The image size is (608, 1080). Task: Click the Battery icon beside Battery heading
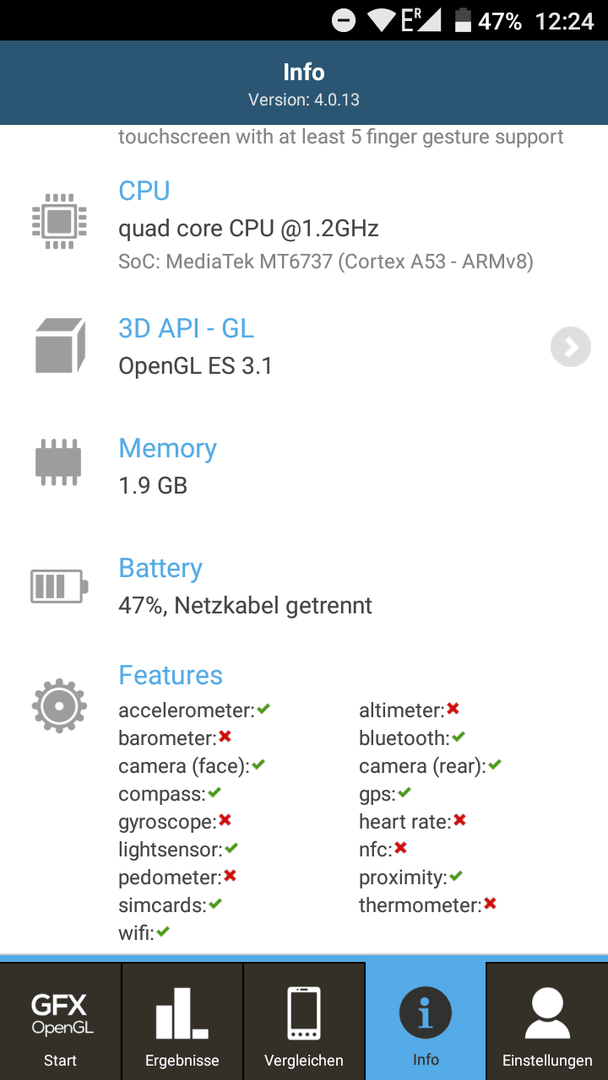tap(60, 586)
